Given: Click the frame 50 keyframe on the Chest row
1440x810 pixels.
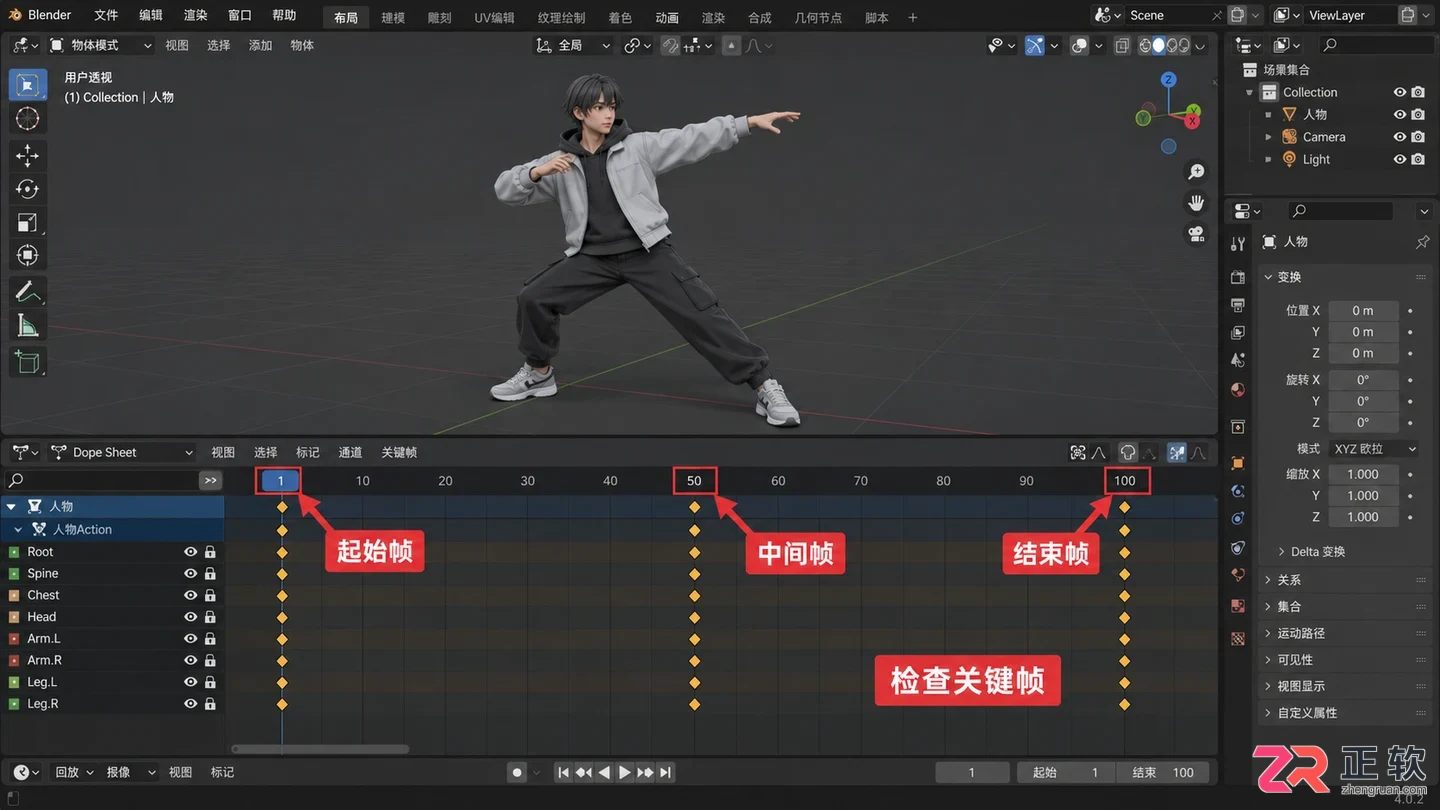Looking at the screenshot, I should [695, 595].
